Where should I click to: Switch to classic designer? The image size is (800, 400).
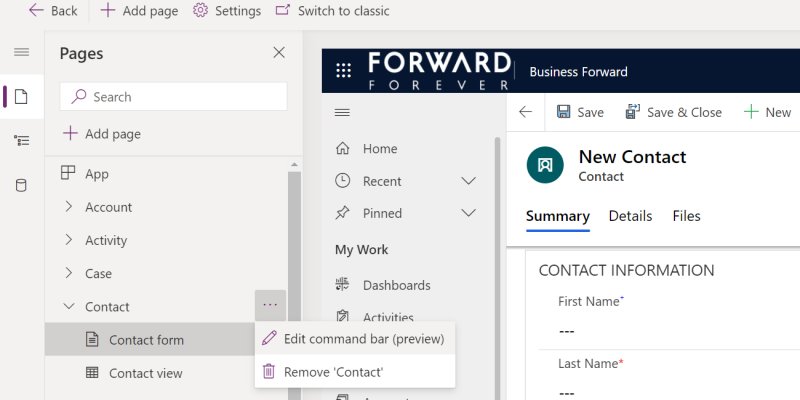332,11
